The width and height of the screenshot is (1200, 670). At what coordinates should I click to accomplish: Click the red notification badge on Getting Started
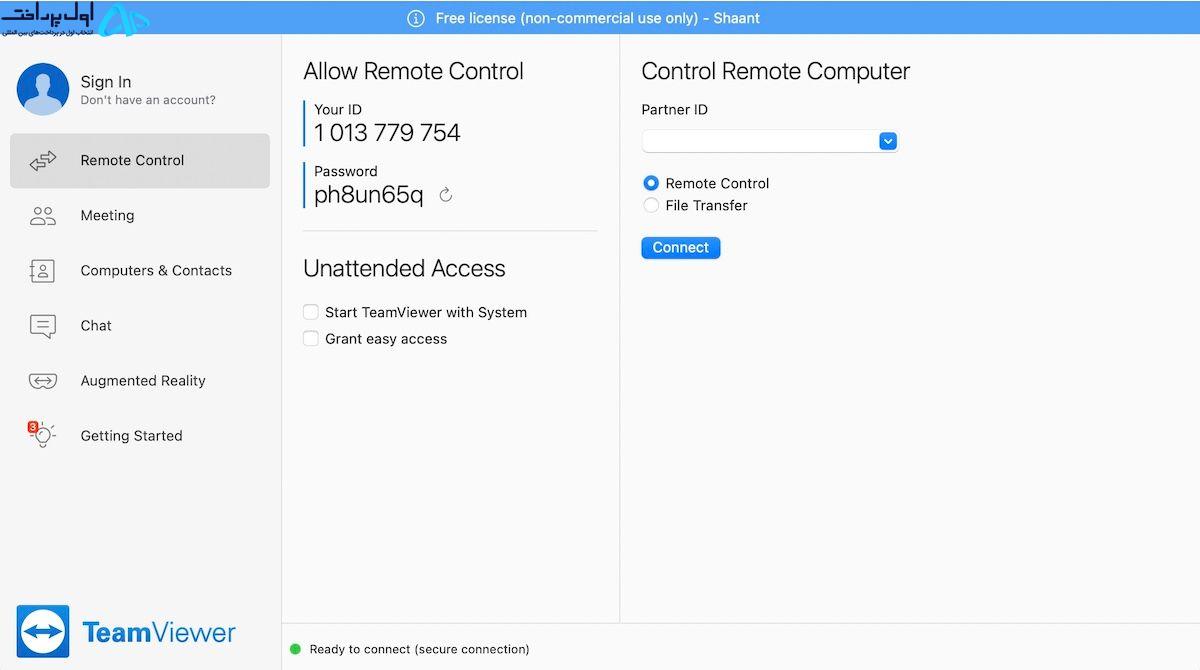click(33, 427)
